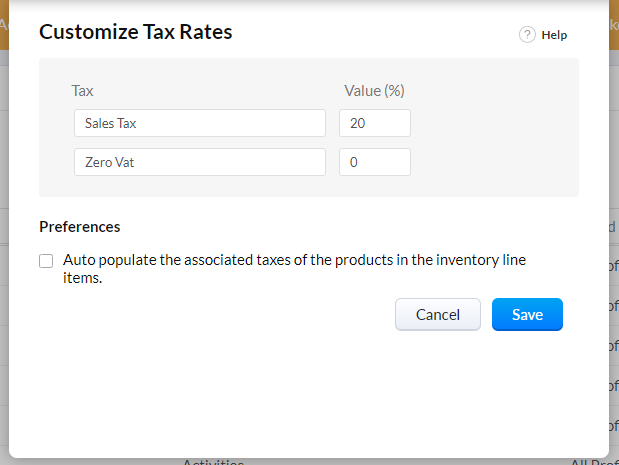Image resolution: width=619 pixels, height=465 pixels.
Task: Click the Preferences section heading
Action: 80,227
